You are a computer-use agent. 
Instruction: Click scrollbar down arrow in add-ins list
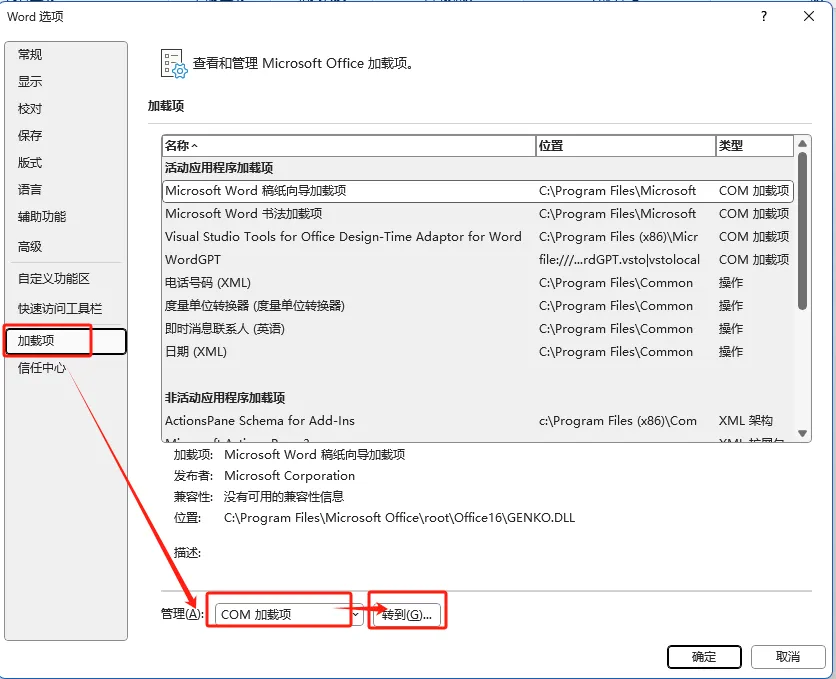pyautogui.click(x=802, y=433)
